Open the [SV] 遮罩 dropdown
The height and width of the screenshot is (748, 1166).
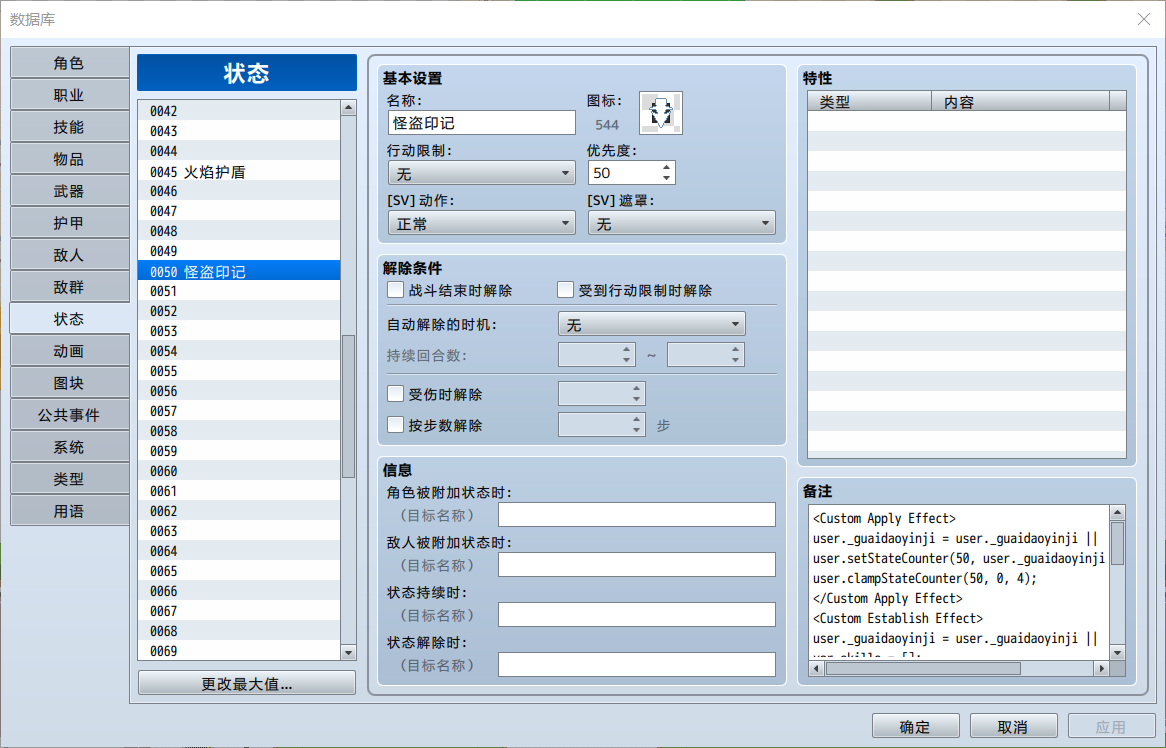pyautogui.click(x=681, y=223)
